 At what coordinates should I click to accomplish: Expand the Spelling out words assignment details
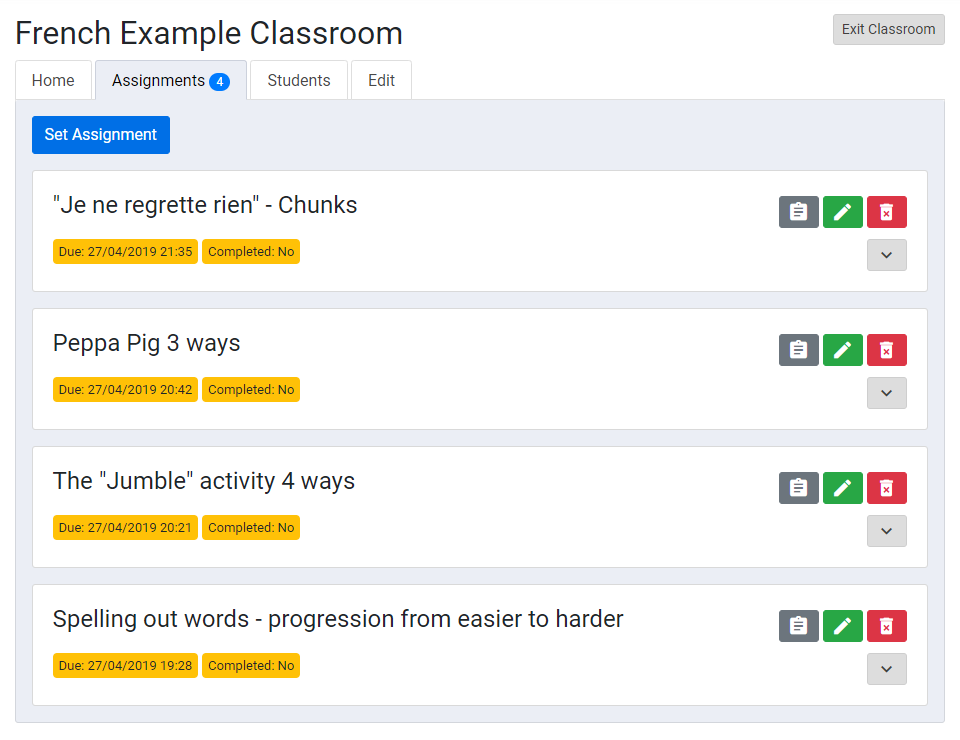[x=886, y=669]
